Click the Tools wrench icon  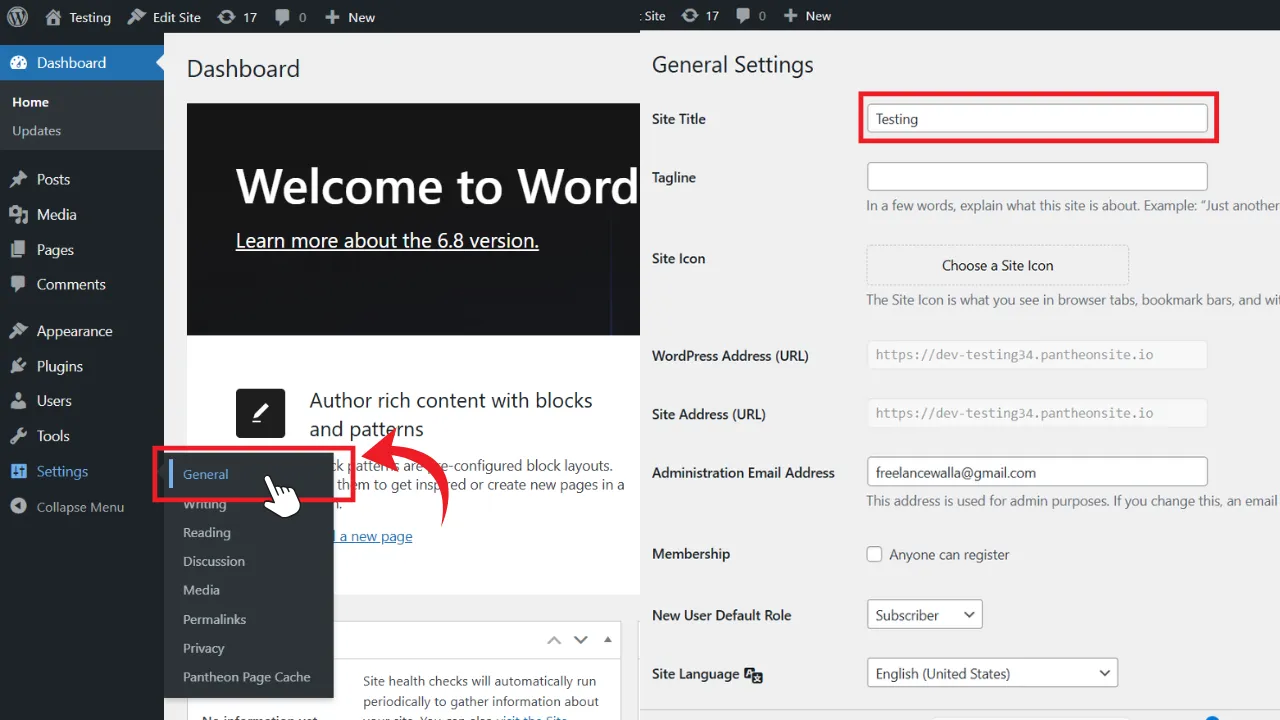[18, 436]
